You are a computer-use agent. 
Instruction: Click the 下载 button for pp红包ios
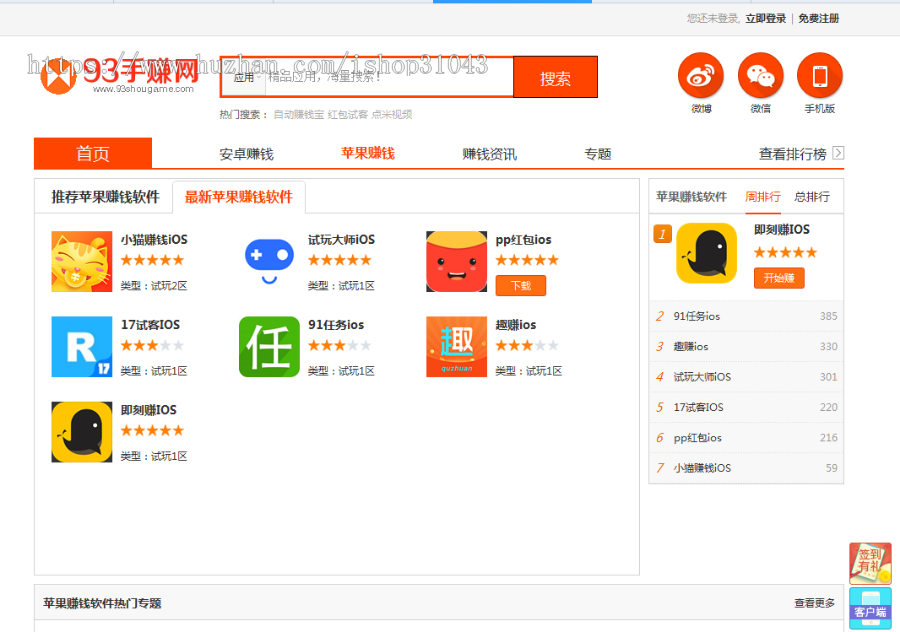click(x=521, y=285)
